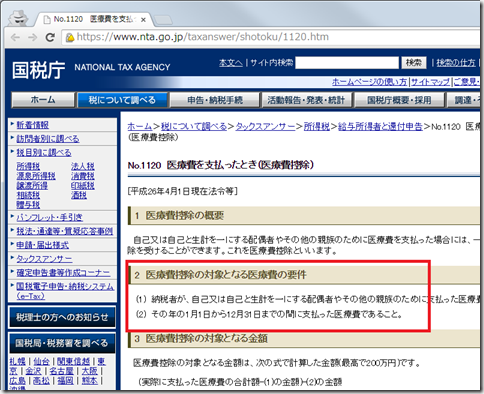Open 確定申告書等作成コーナー link
Viewport: 484px width, 394px height.
(x=63, y=273)
